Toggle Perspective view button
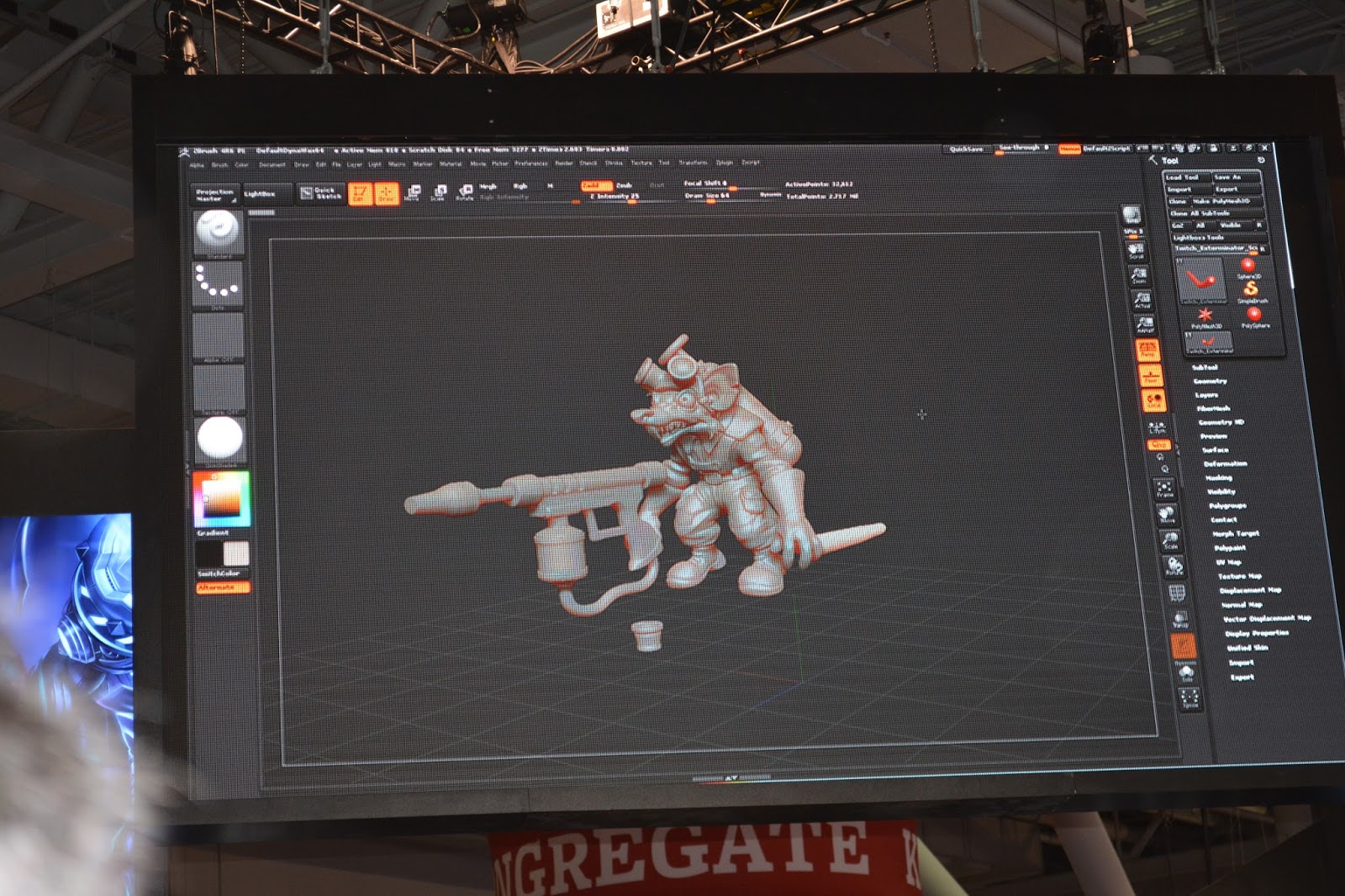This screenshot has width=1345, height=896. [1147, 350]
